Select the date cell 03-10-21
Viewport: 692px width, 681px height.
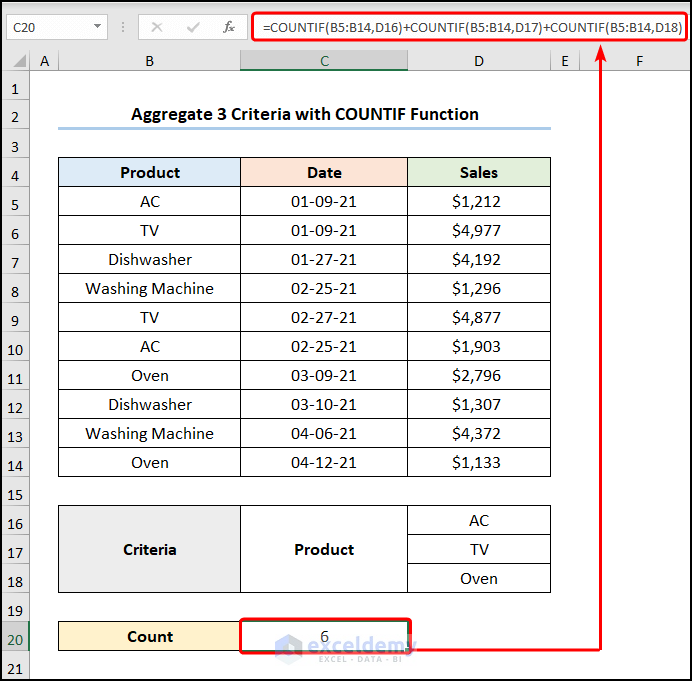point(324,404)
